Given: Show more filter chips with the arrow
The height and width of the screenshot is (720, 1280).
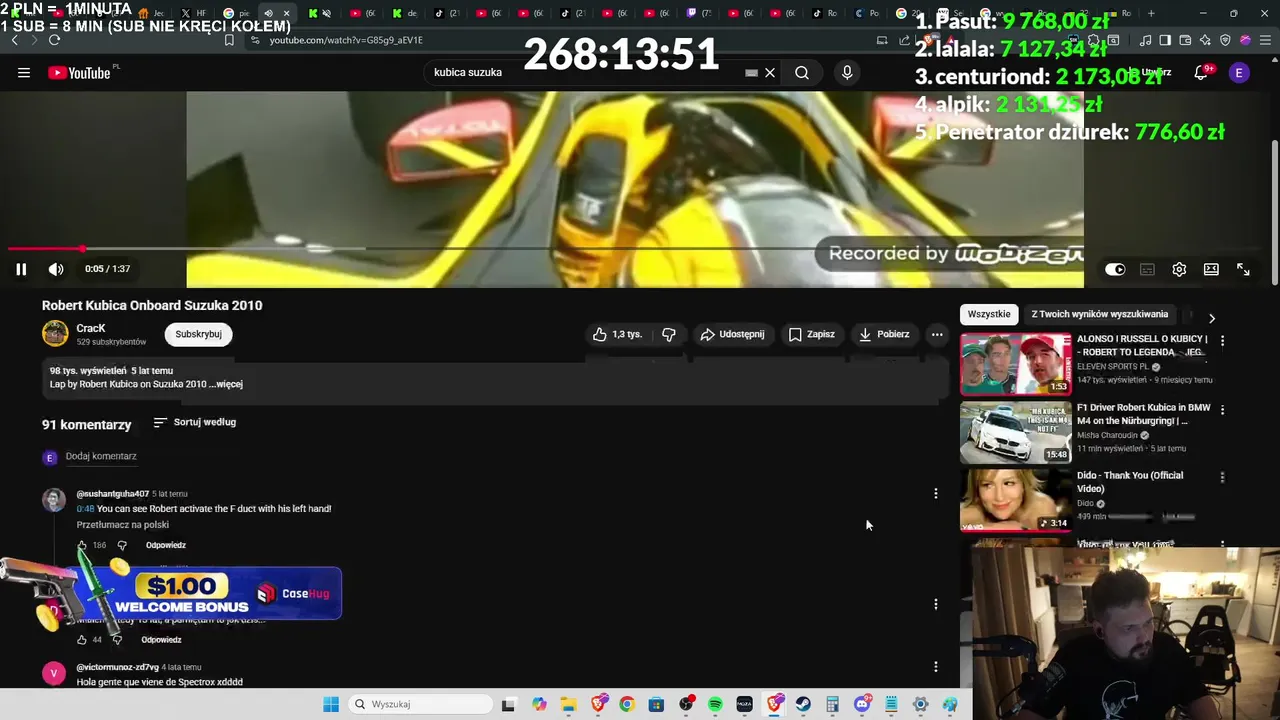Looking at the screenshot, I should tap(1212, 318).
